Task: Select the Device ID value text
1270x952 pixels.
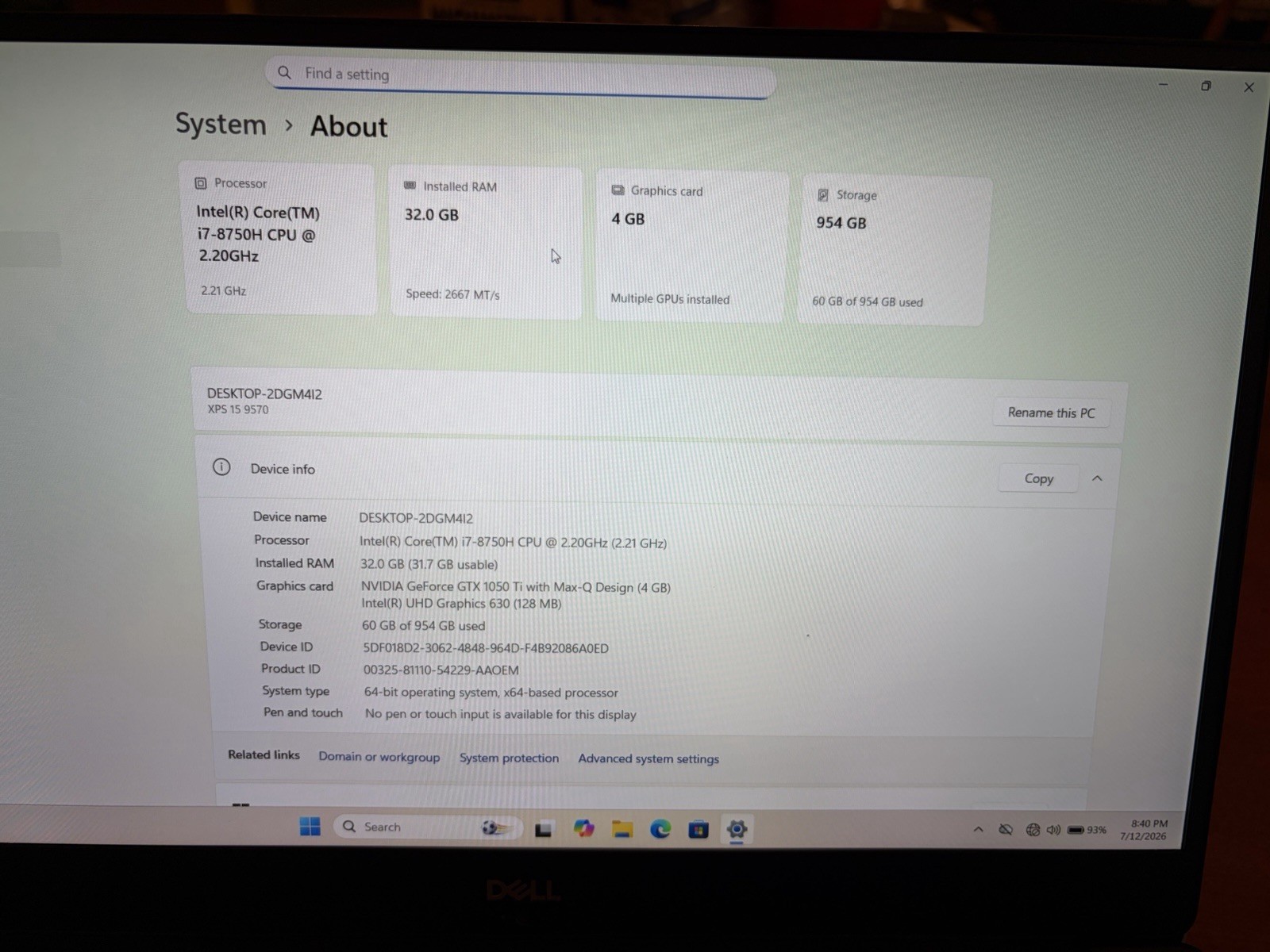Action: pyautogui.click(x=486, y=648)
